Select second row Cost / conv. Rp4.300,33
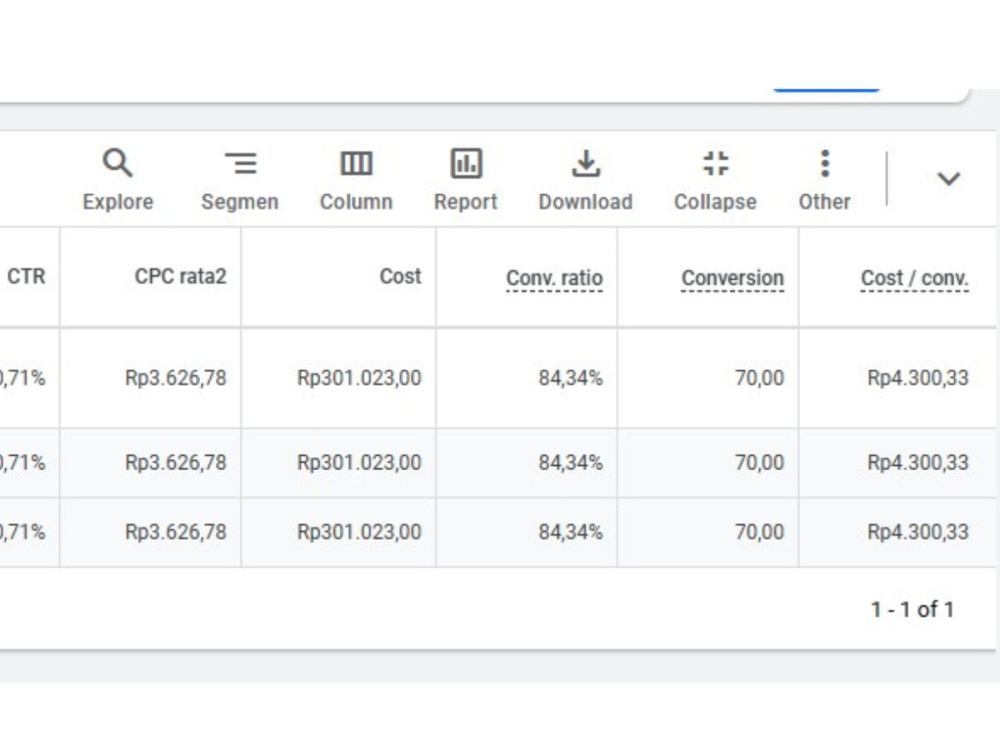This screenshot has height=750, width=1000. pos(918,462)
